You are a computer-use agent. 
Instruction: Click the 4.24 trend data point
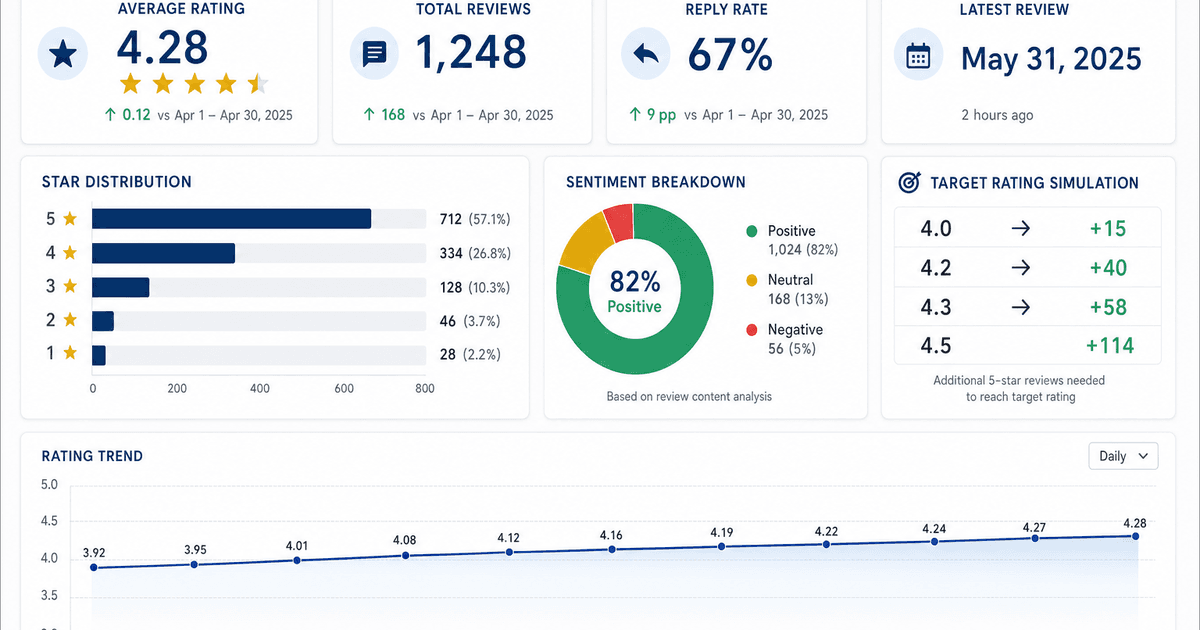(934, 542)
